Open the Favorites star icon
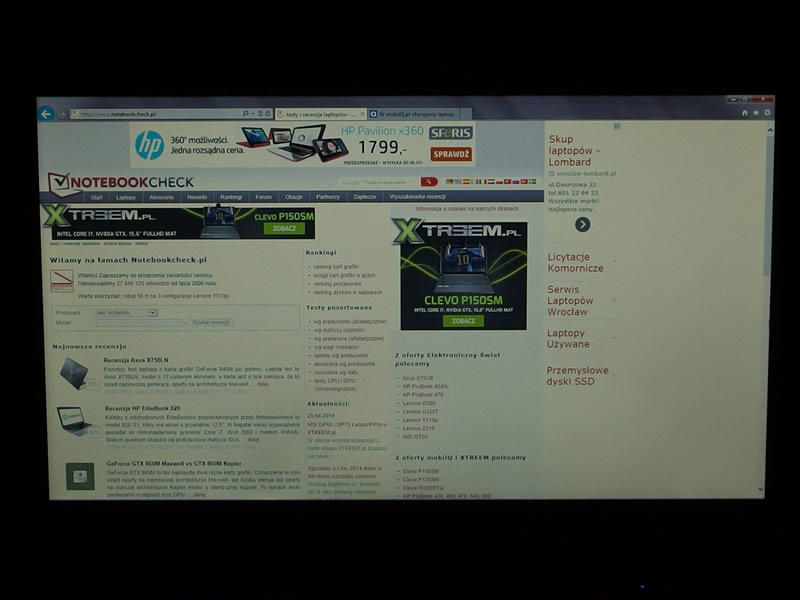 point(756,113)
